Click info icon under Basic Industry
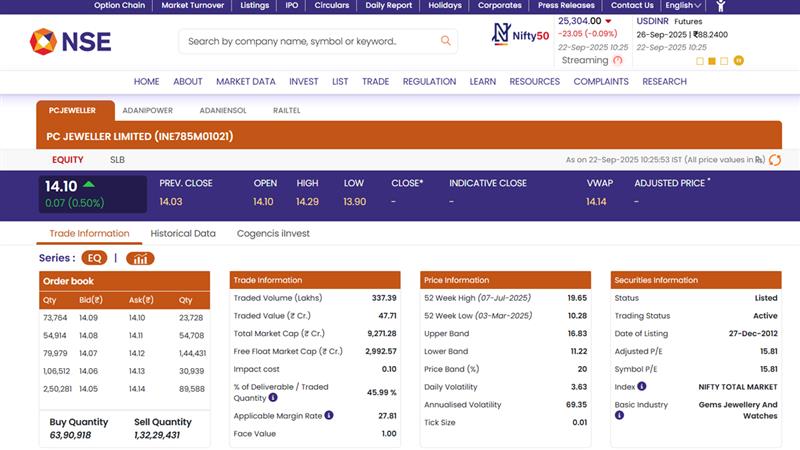 (x=619, y=415)
